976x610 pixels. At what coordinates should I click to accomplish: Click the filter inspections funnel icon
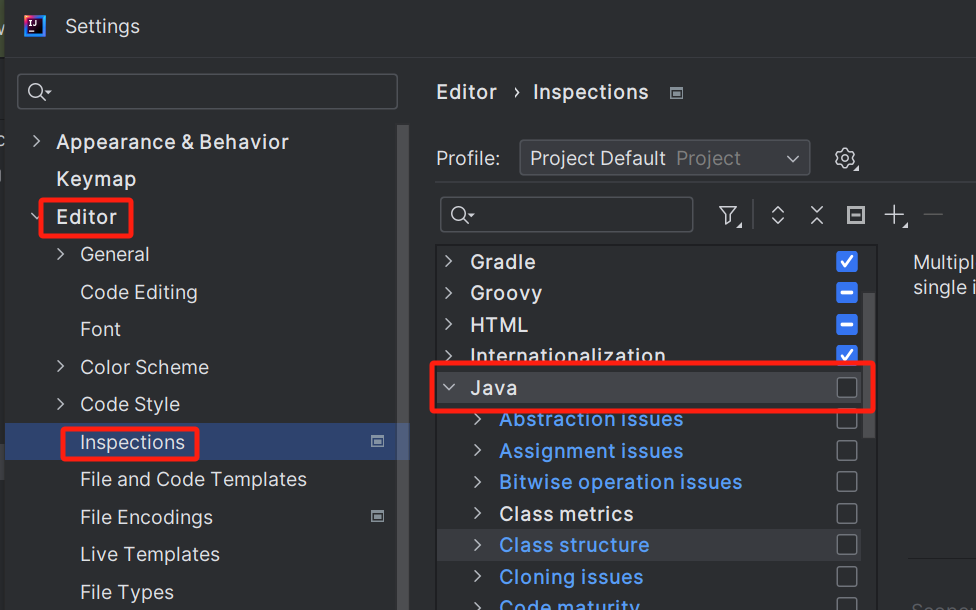(729, 215)
